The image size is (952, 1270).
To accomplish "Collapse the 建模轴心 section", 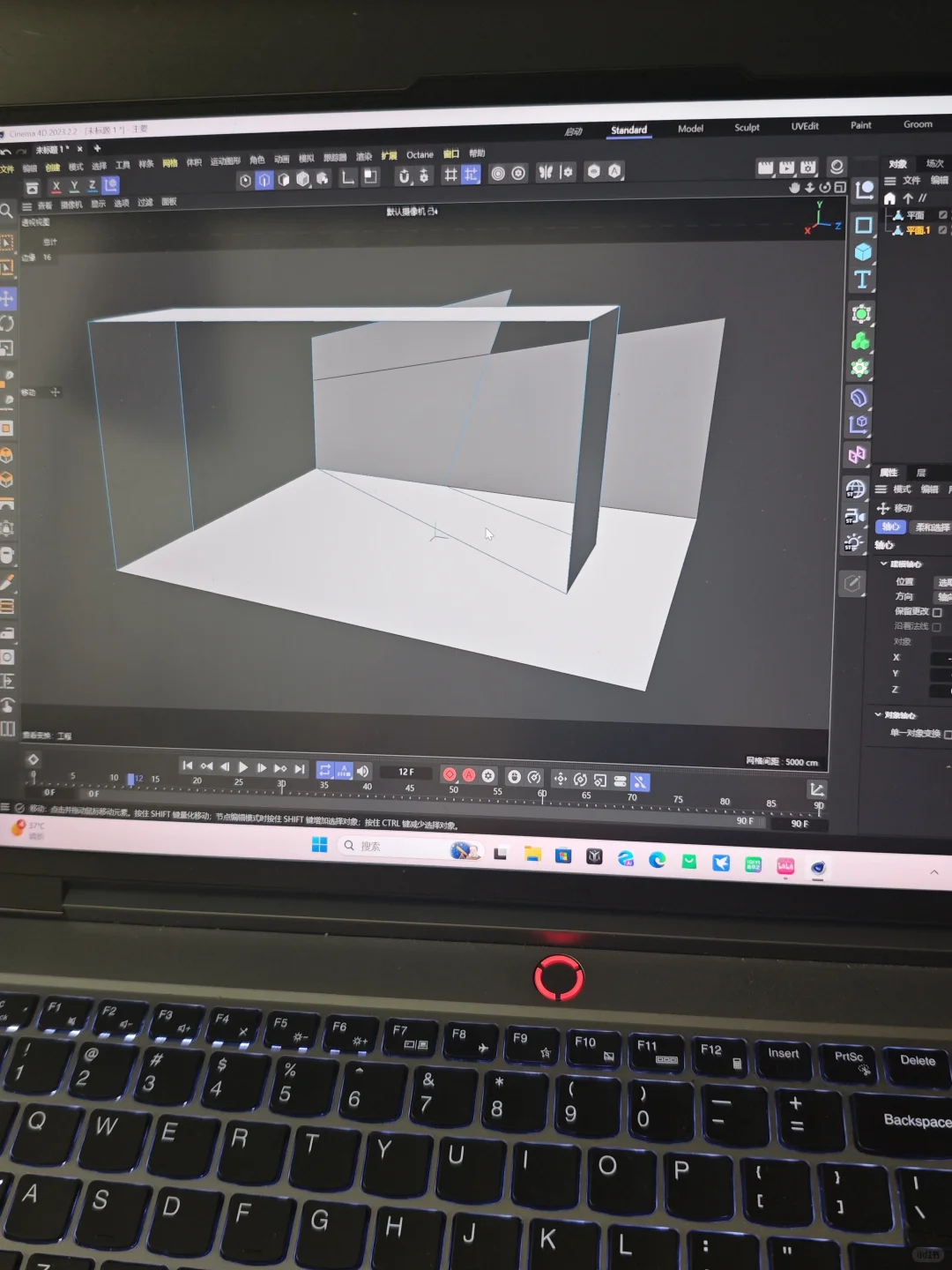I will click(x=884, y=564).
